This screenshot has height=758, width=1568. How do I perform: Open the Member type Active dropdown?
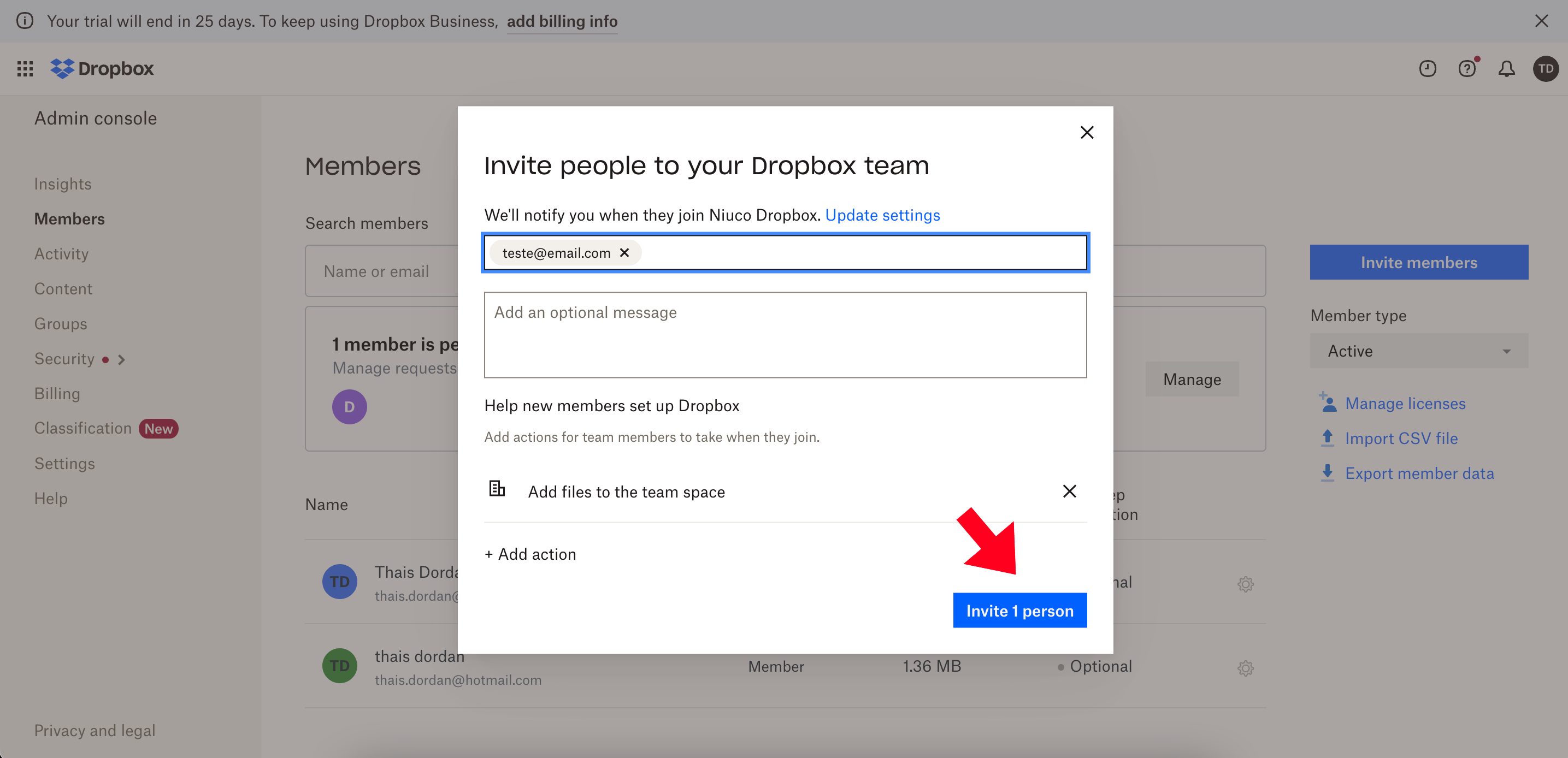(1418, 351)
